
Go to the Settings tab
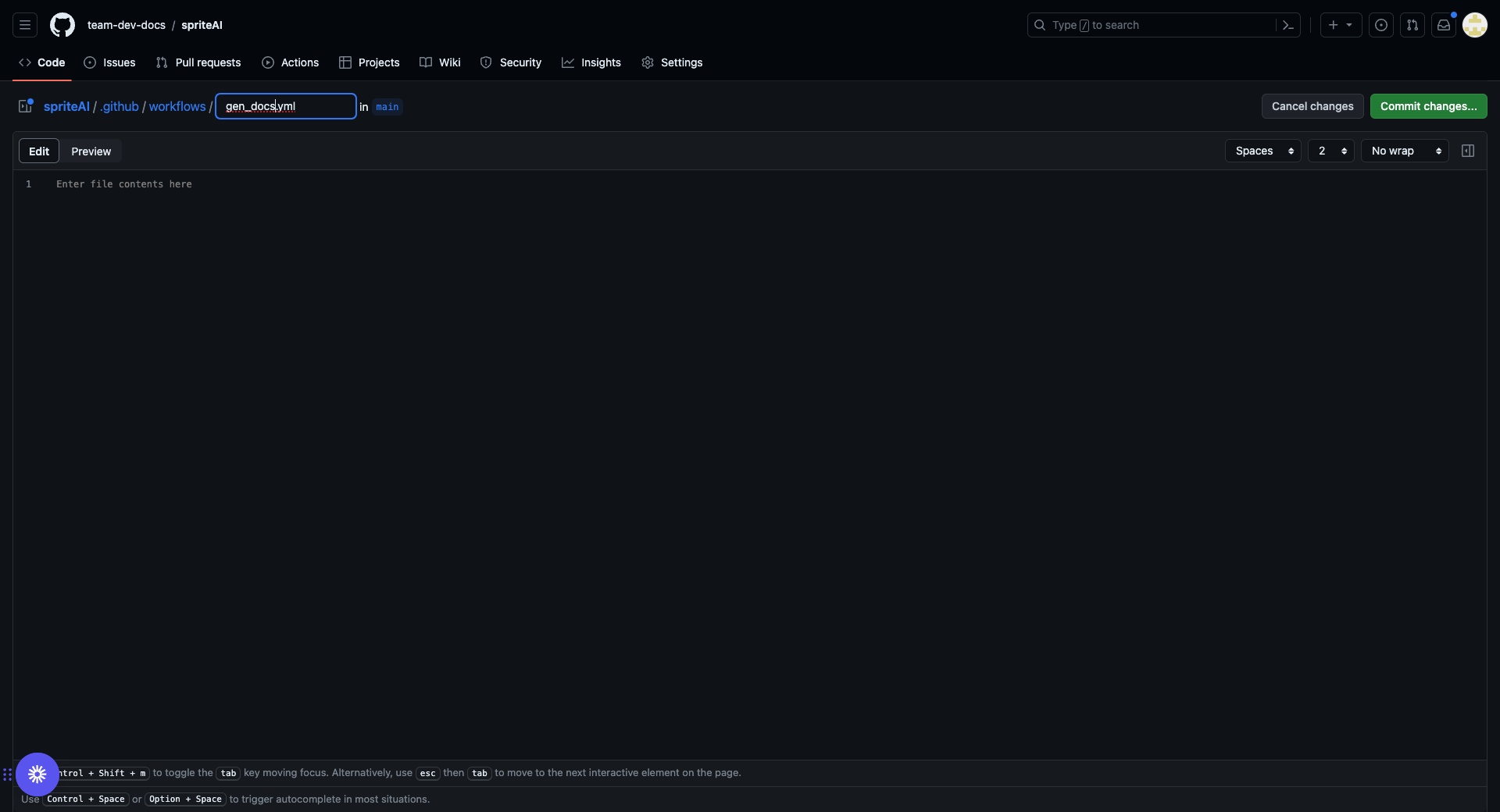click(x=672, y=62)
